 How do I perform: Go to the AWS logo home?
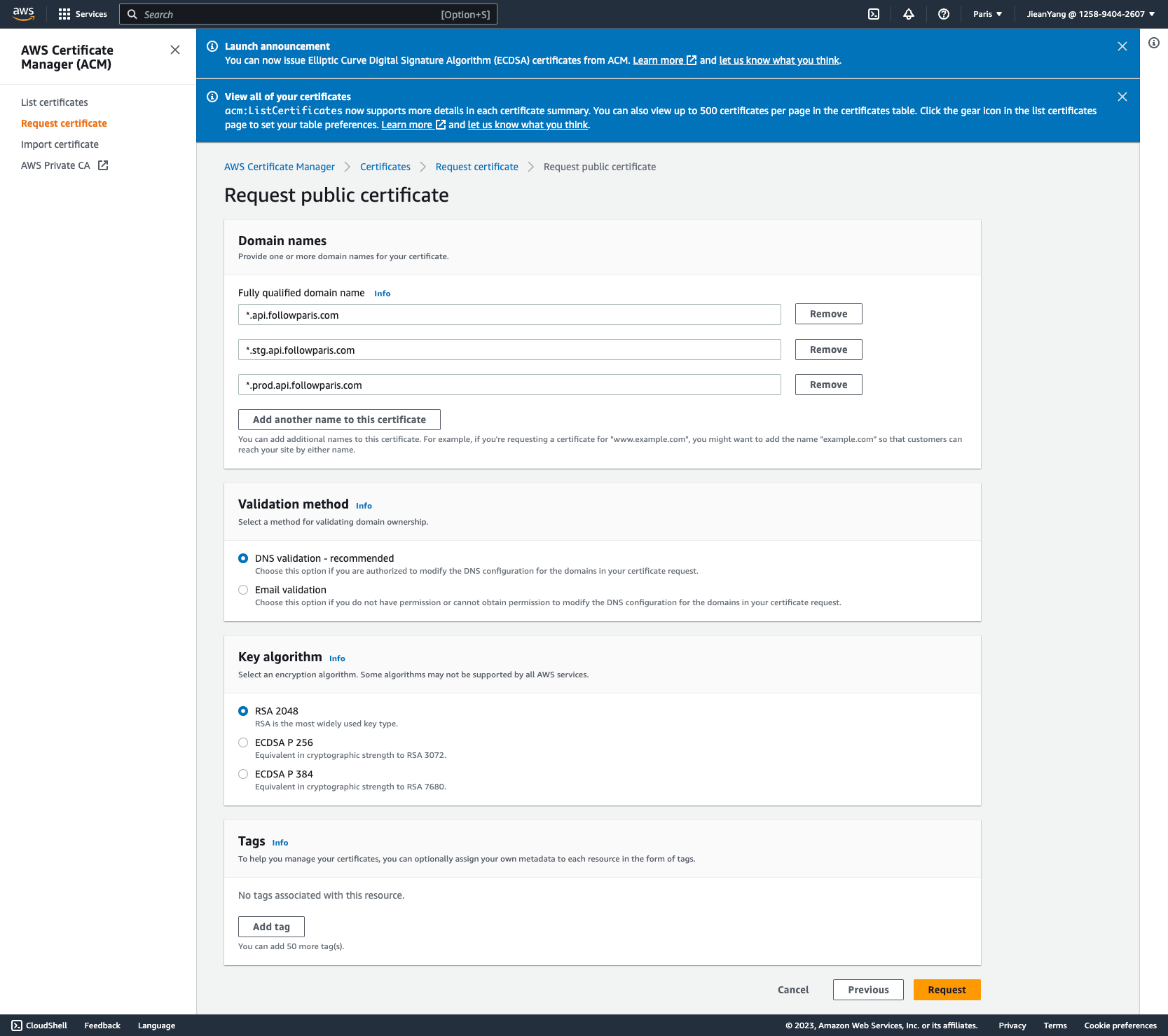pyautogui.click(x=23, y=14)
